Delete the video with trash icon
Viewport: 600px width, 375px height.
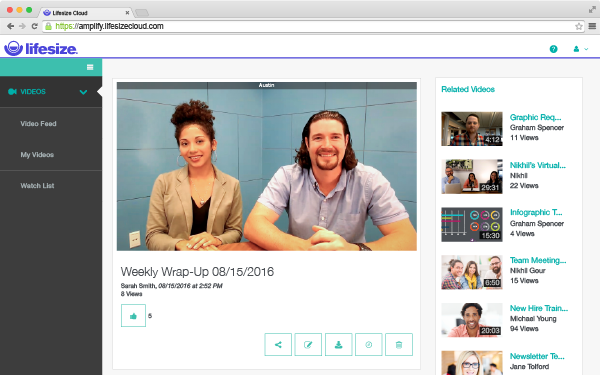click(x=399, y=344)
